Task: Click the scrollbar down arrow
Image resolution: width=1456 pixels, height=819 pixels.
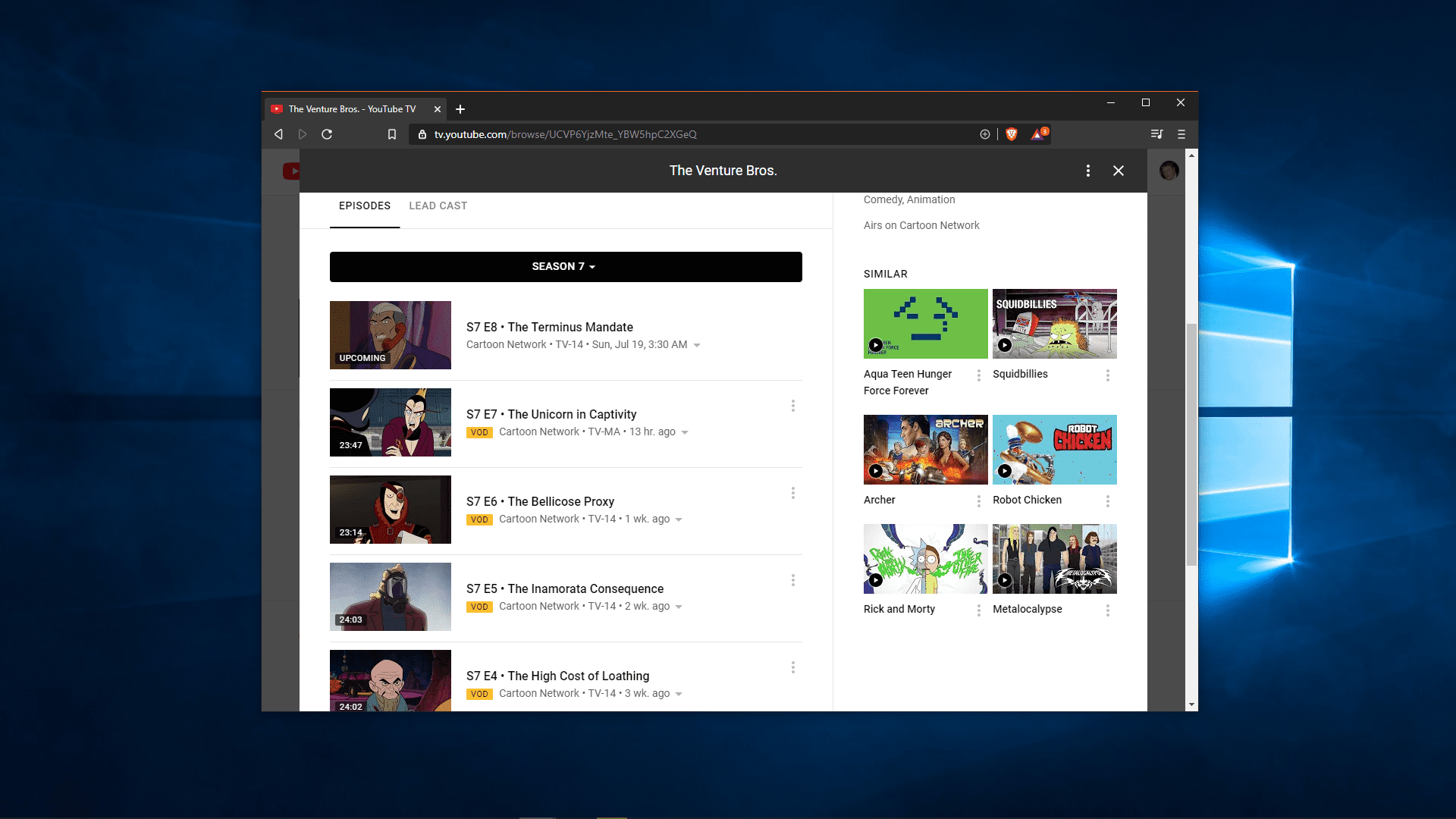Action: [x=1191, y=704]
